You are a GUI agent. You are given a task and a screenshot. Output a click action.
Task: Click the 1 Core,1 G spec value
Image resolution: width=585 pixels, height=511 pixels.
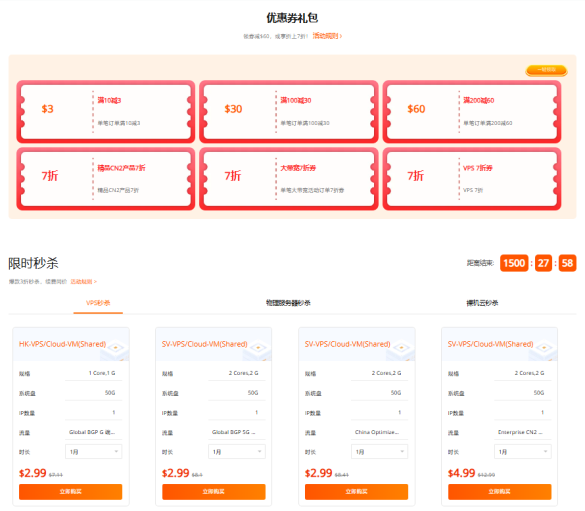102,373
